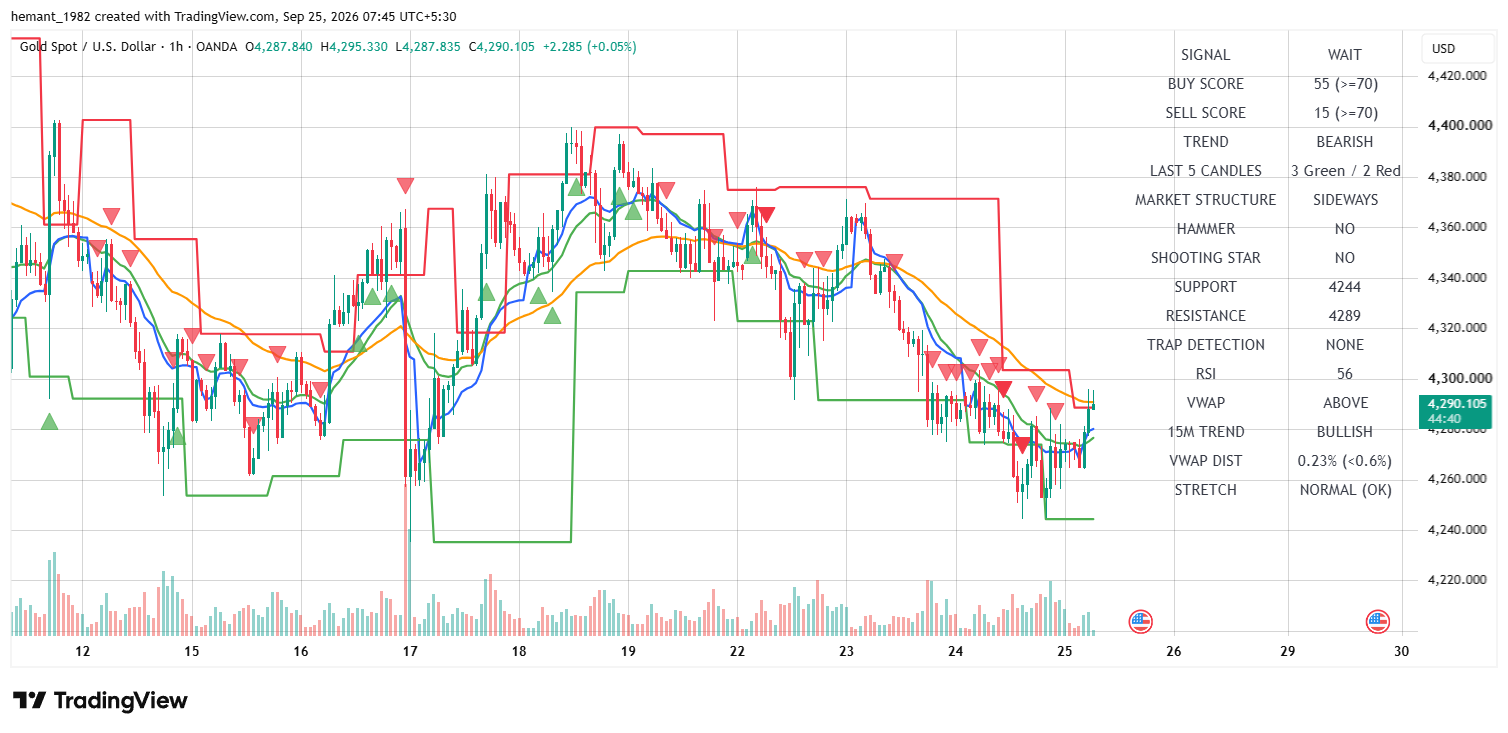Screen dimensions: 1508x733
Task: Click the BULLISH value in the 15M TREND row
Action: (x=1345, y=432)
